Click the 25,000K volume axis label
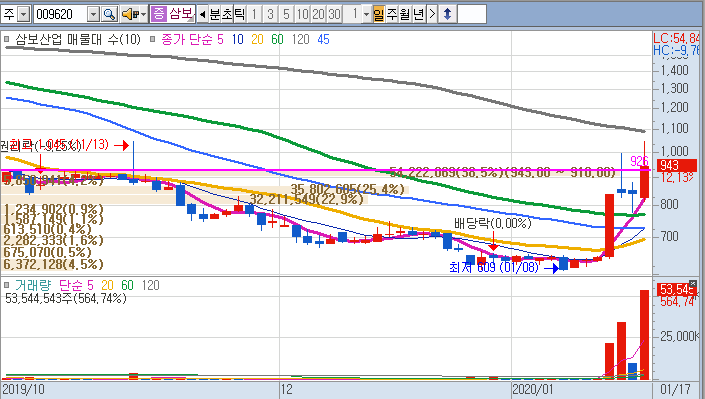705x399 pixels. (679, 336)
